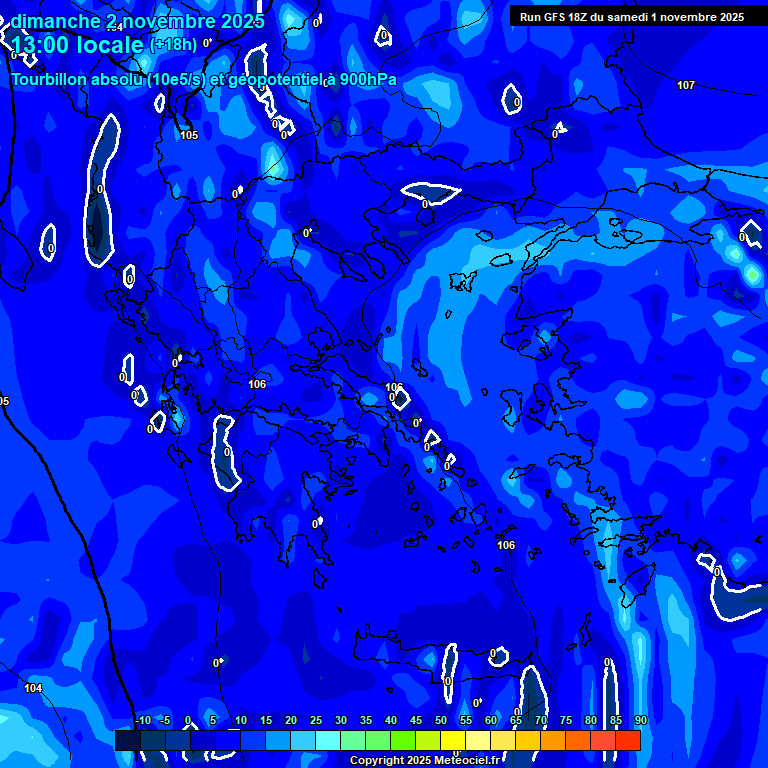This screenshot has width=768, height=768.
Task: Click the yellow swatch between 55 and 60
Action: pyautogui.click(x=477, y=741)
